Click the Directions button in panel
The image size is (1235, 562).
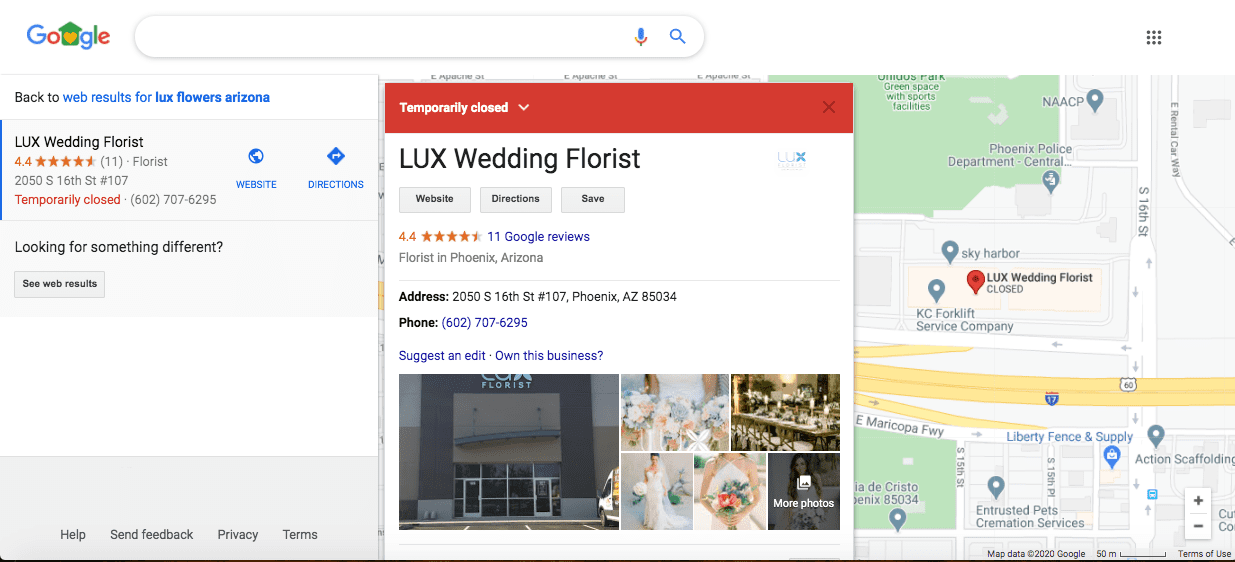coord(516,199)
